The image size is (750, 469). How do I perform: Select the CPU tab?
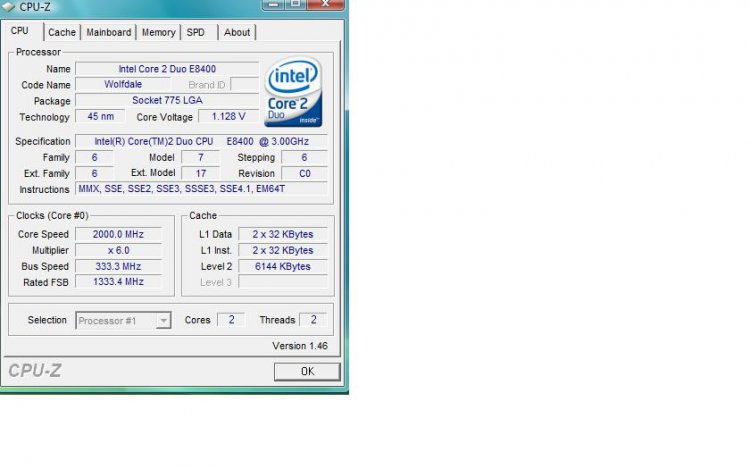pyautogui.click(x=20, y=31)
